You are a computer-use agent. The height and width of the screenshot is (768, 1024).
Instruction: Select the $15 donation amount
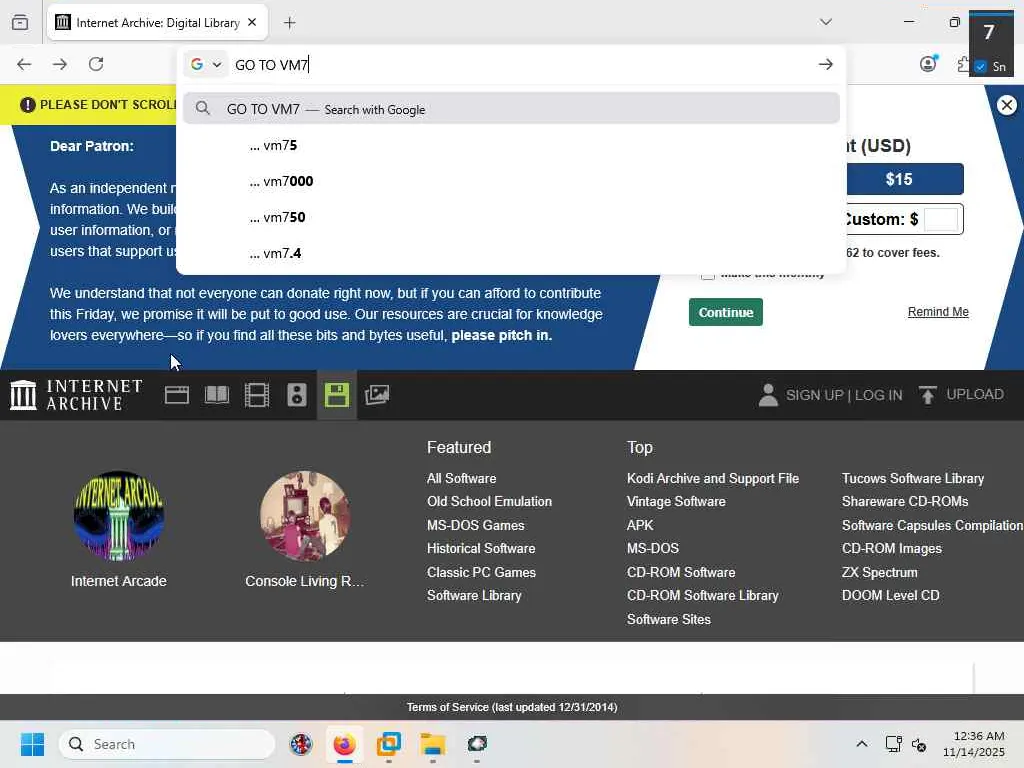(x=904, y=180)
